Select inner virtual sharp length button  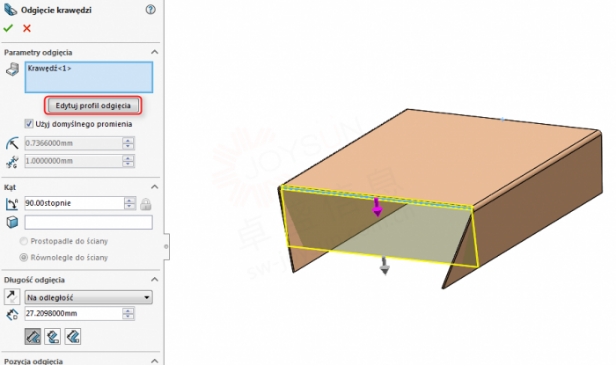[53, 337]
